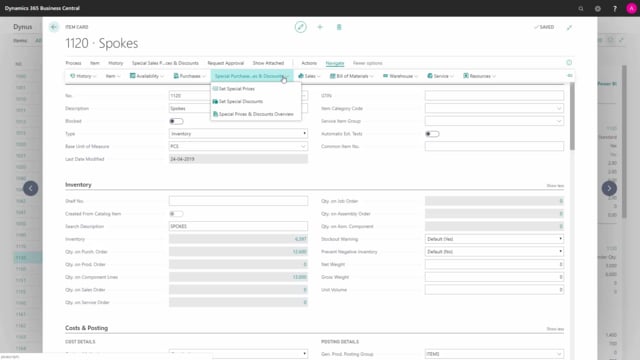Image resolution: width=640 pixels, height=360 pixels.
Task: Click the Resources group icon
Action: (x=466, y=76)
